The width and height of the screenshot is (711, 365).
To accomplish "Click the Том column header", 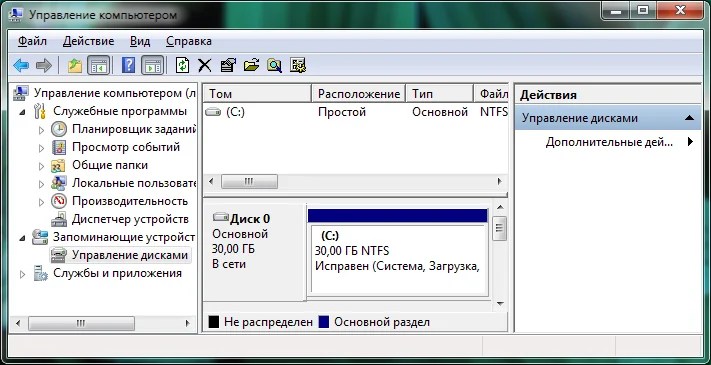I will pos(257,94).
